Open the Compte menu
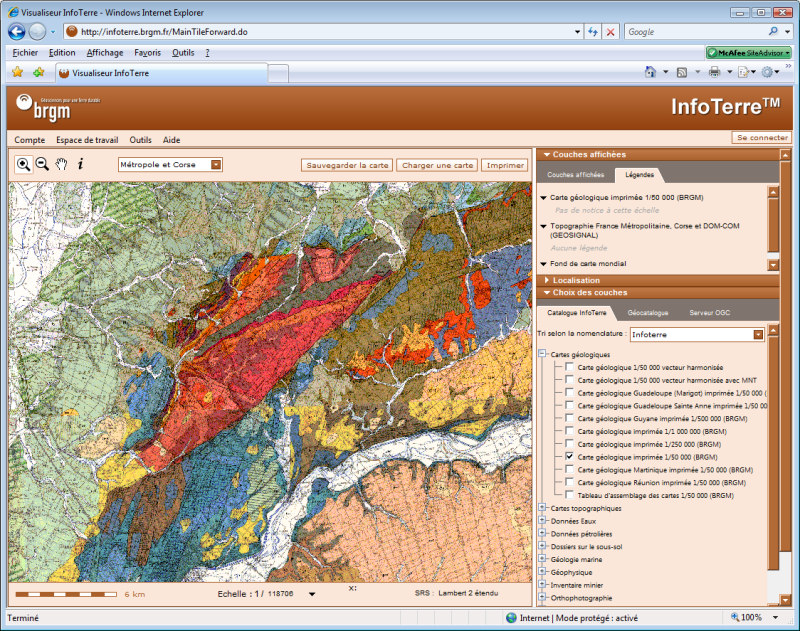Viewport: 800px width, 631px height. [x=30, y=140]
